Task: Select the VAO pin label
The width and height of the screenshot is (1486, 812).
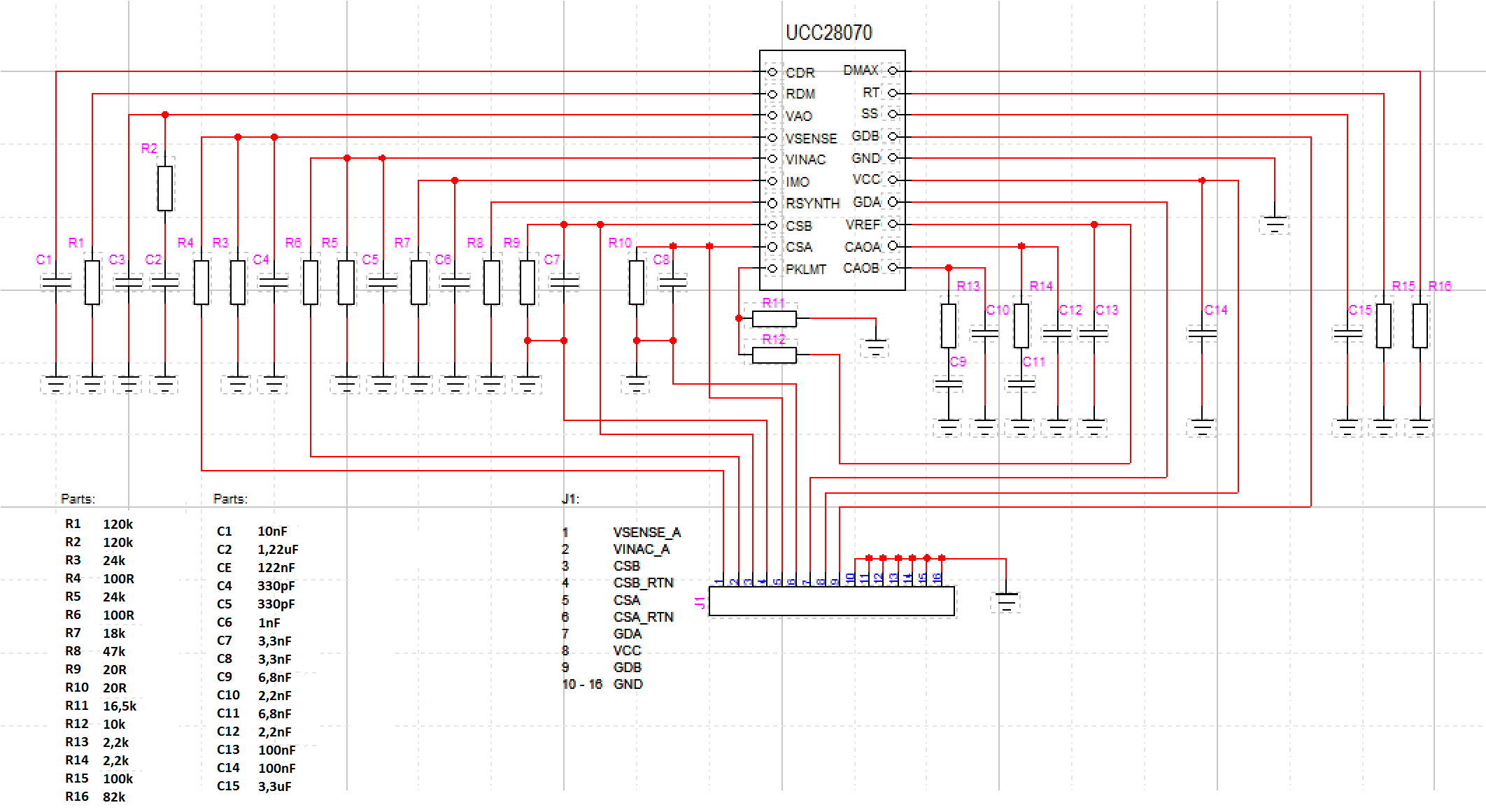Action: [798, 116]
